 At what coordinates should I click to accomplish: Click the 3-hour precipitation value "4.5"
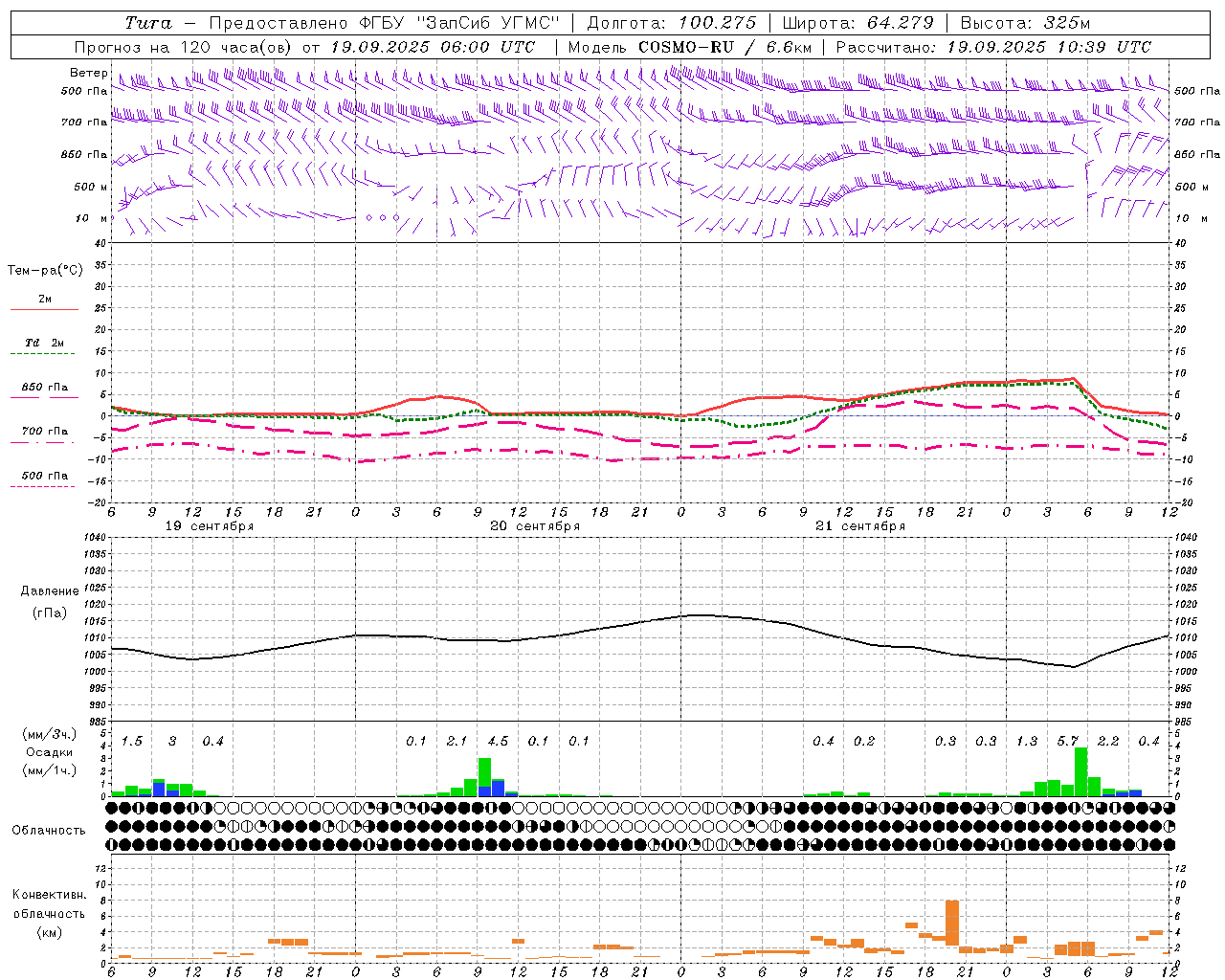[x=498, y=742]
